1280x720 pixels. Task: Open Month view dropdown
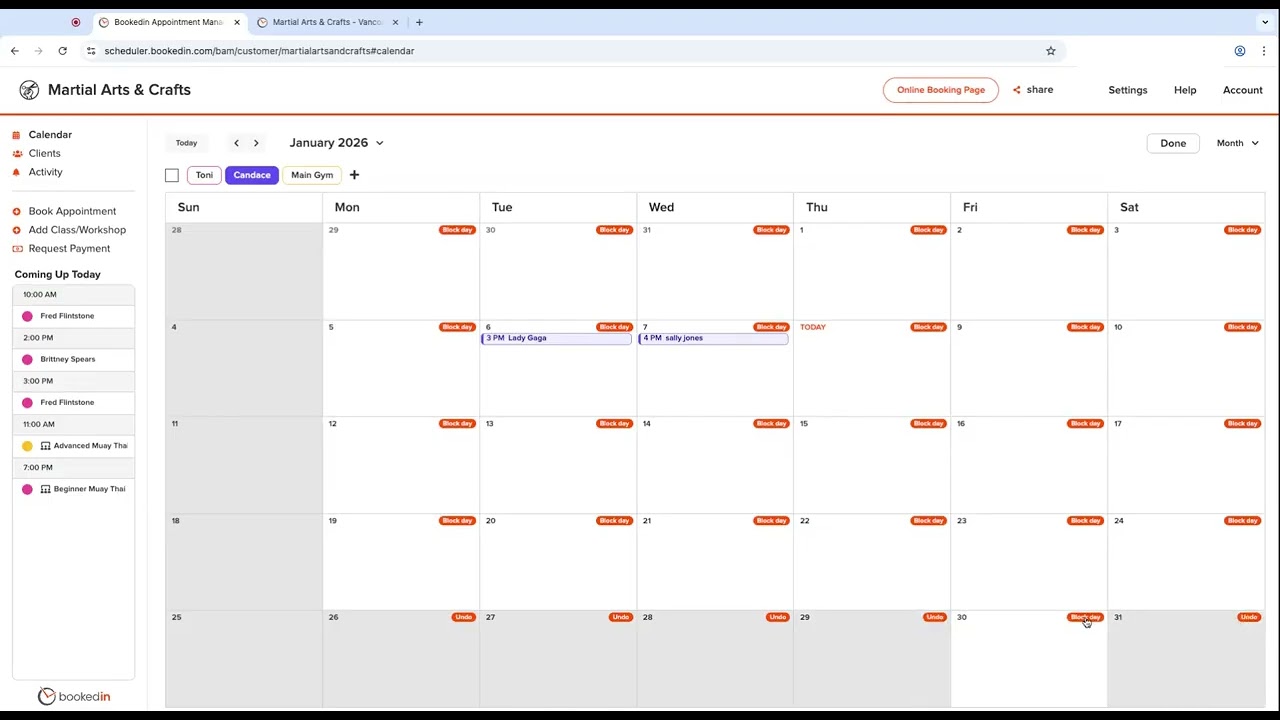1237,143
